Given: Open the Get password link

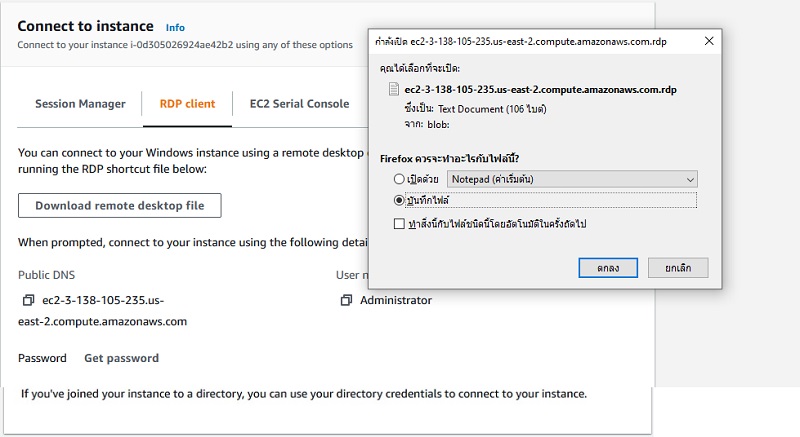Looking at the screenshot, I should (x=121, y=358).
